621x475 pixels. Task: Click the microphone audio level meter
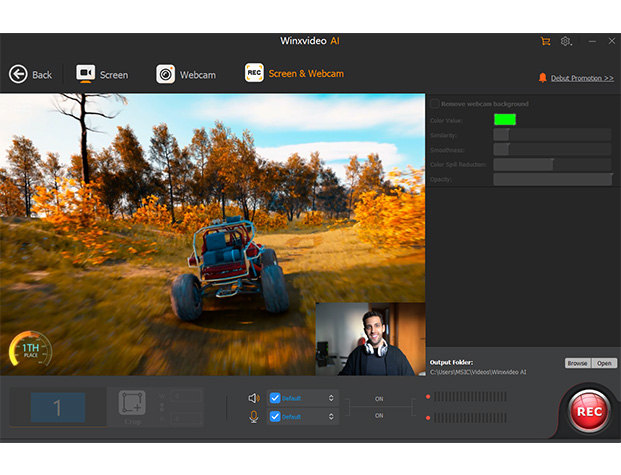(470, 418)
